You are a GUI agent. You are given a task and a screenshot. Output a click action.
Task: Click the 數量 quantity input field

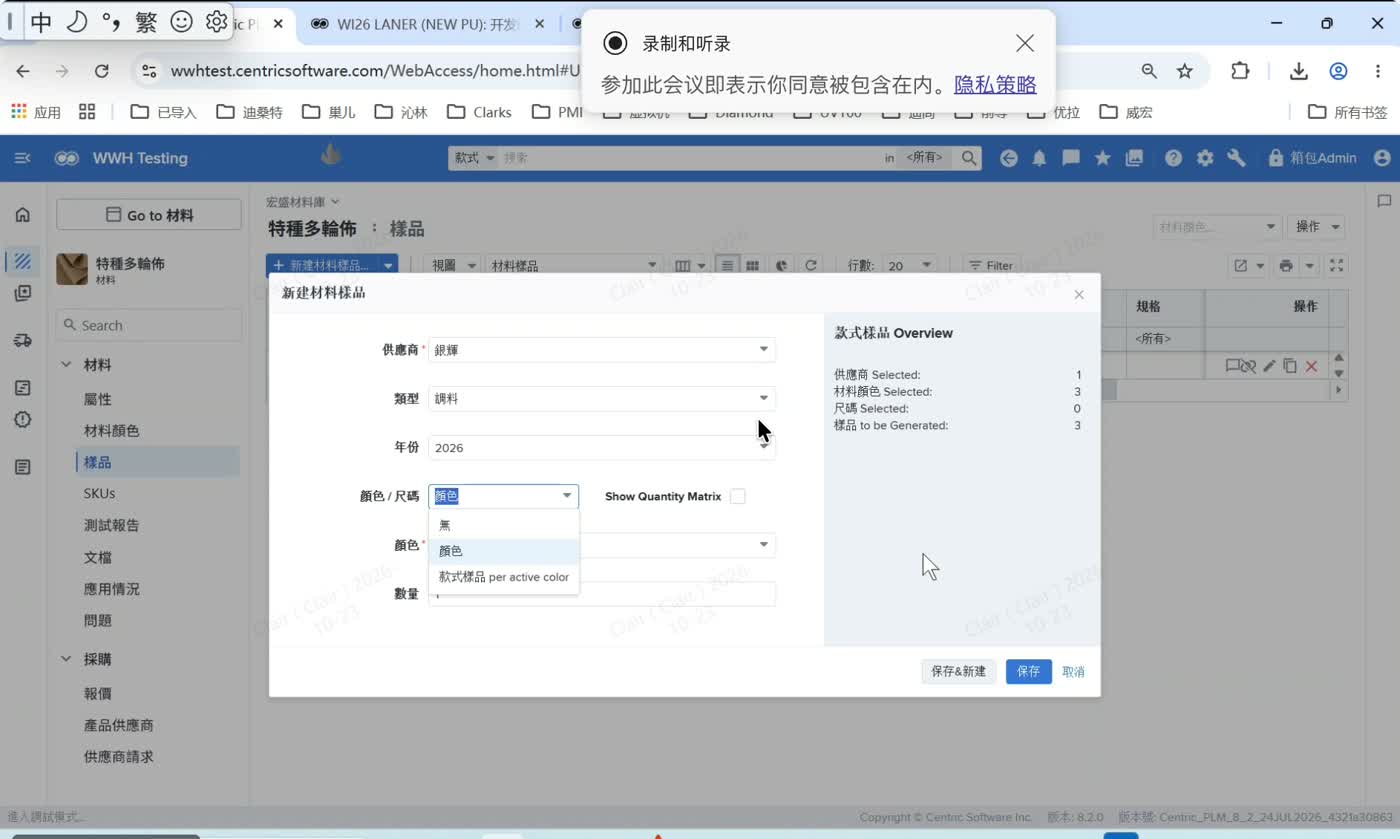pos(602,594)
